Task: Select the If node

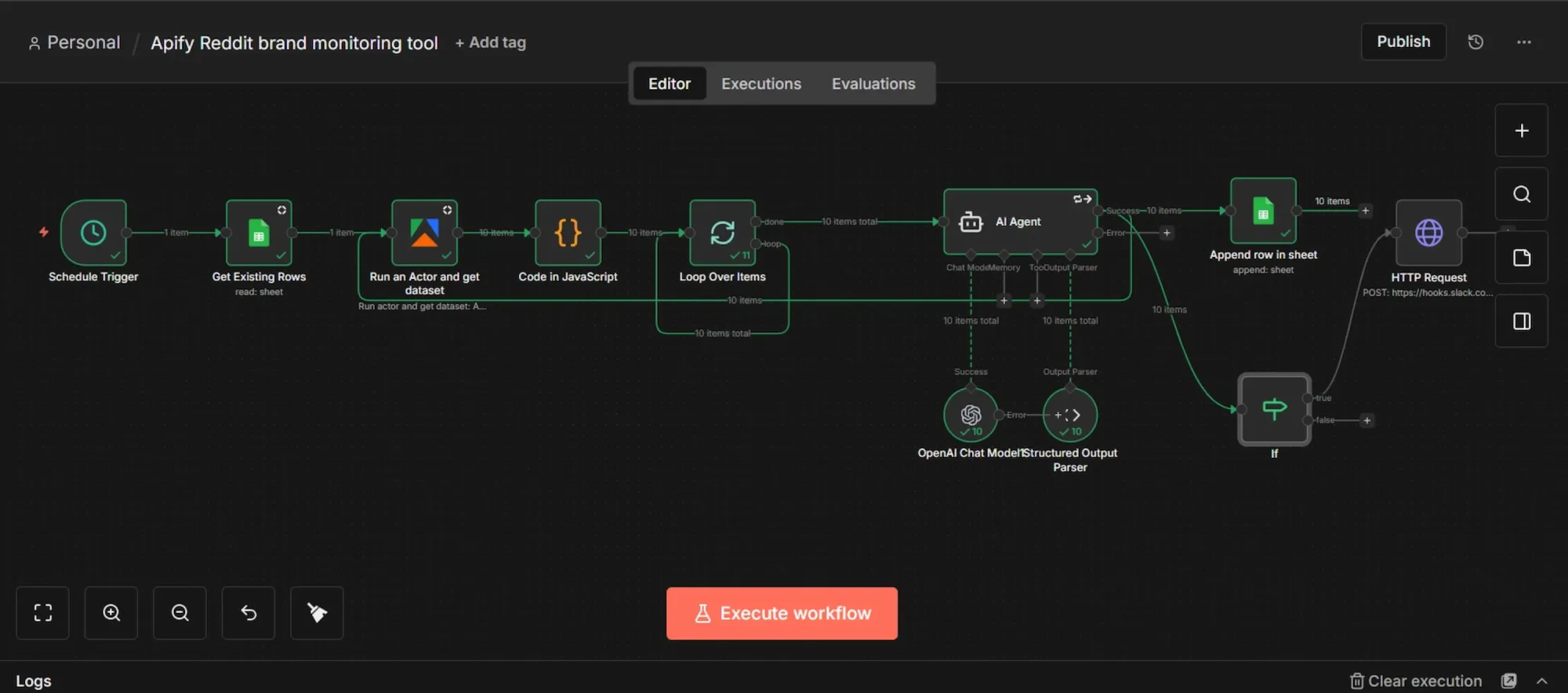Action: pyautogui.click(x=1274, y=409)
